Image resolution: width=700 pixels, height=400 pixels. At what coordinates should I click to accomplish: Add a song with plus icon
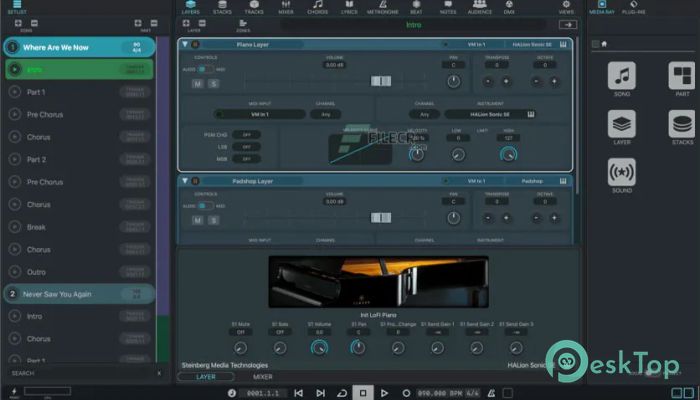(18, 23)
